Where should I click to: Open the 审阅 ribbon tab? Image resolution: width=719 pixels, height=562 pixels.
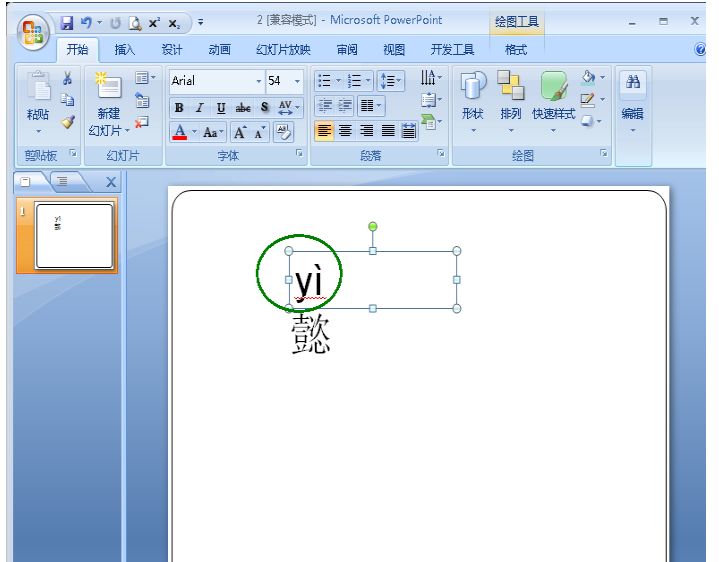pos(347,50)
